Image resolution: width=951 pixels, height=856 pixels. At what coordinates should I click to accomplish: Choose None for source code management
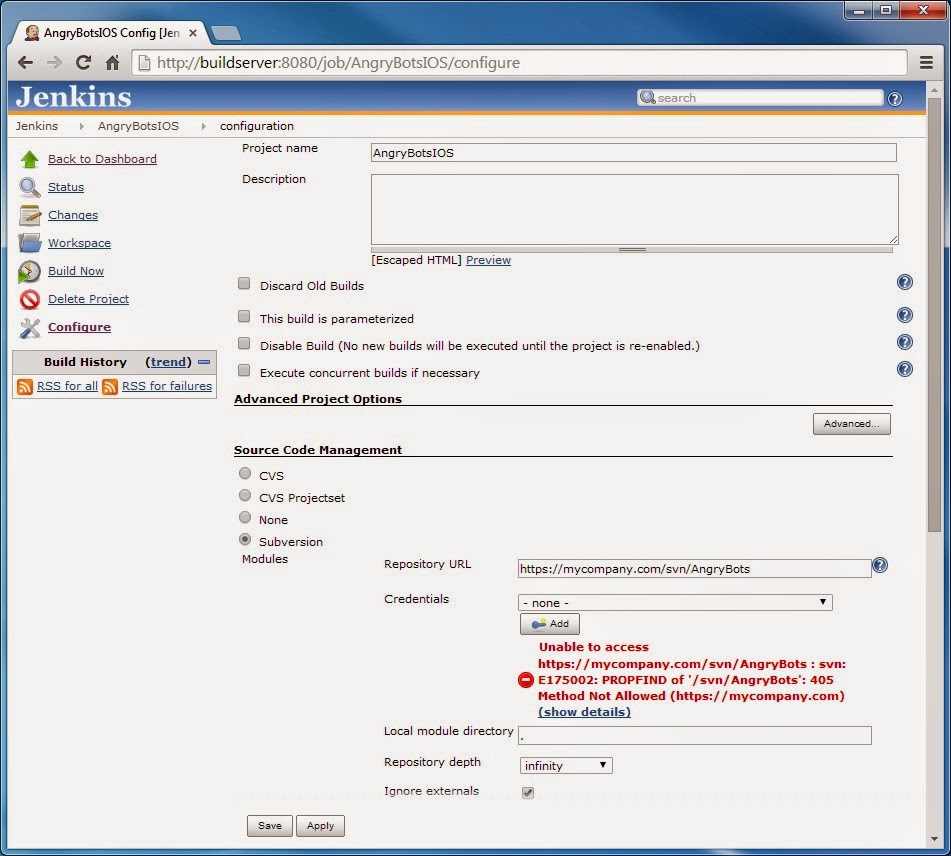pyautogui.click(x=245, y=517)
